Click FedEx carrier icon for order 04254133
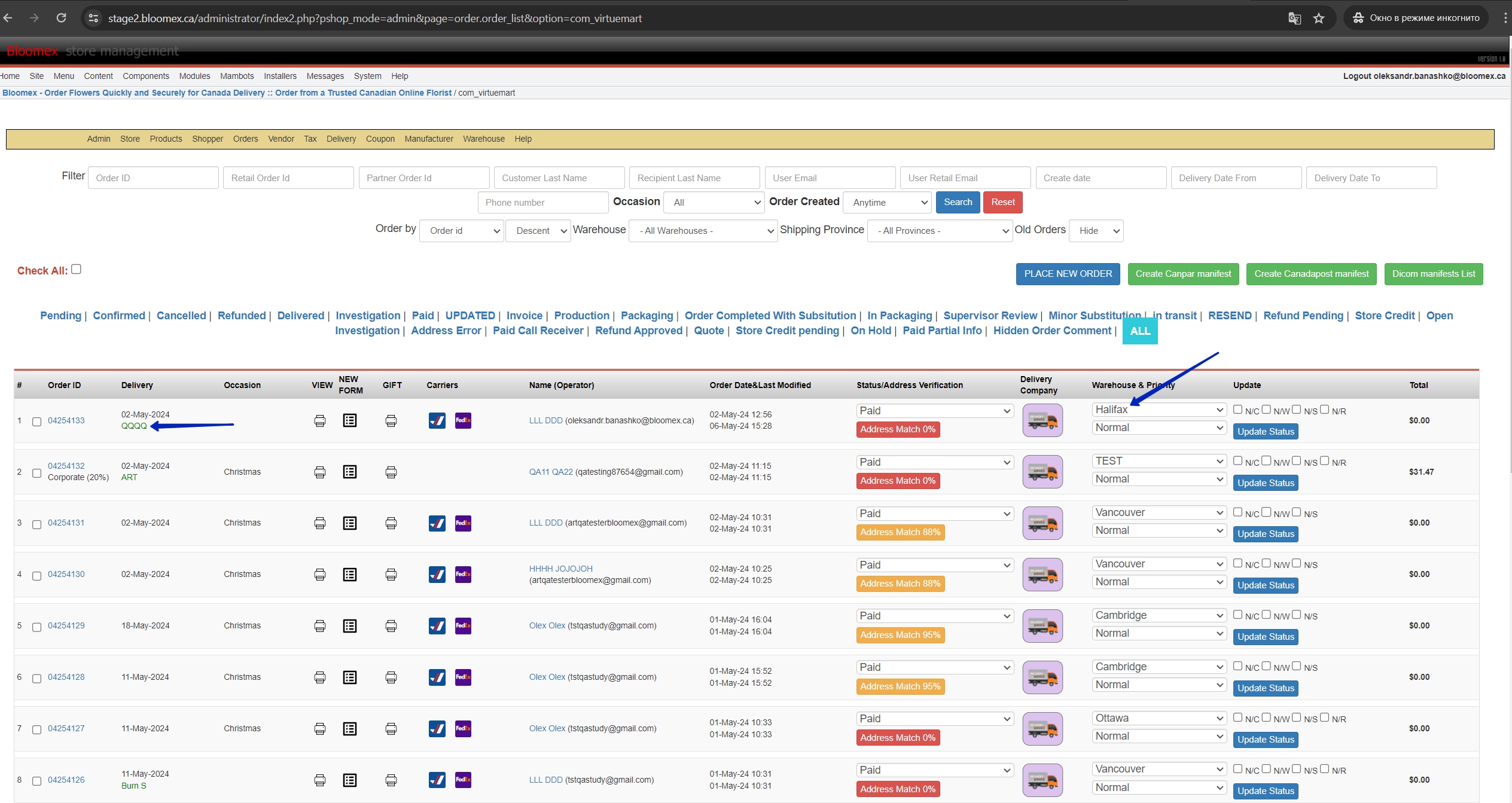Screen dimensions: 1512x803 (x=463, y=420)
